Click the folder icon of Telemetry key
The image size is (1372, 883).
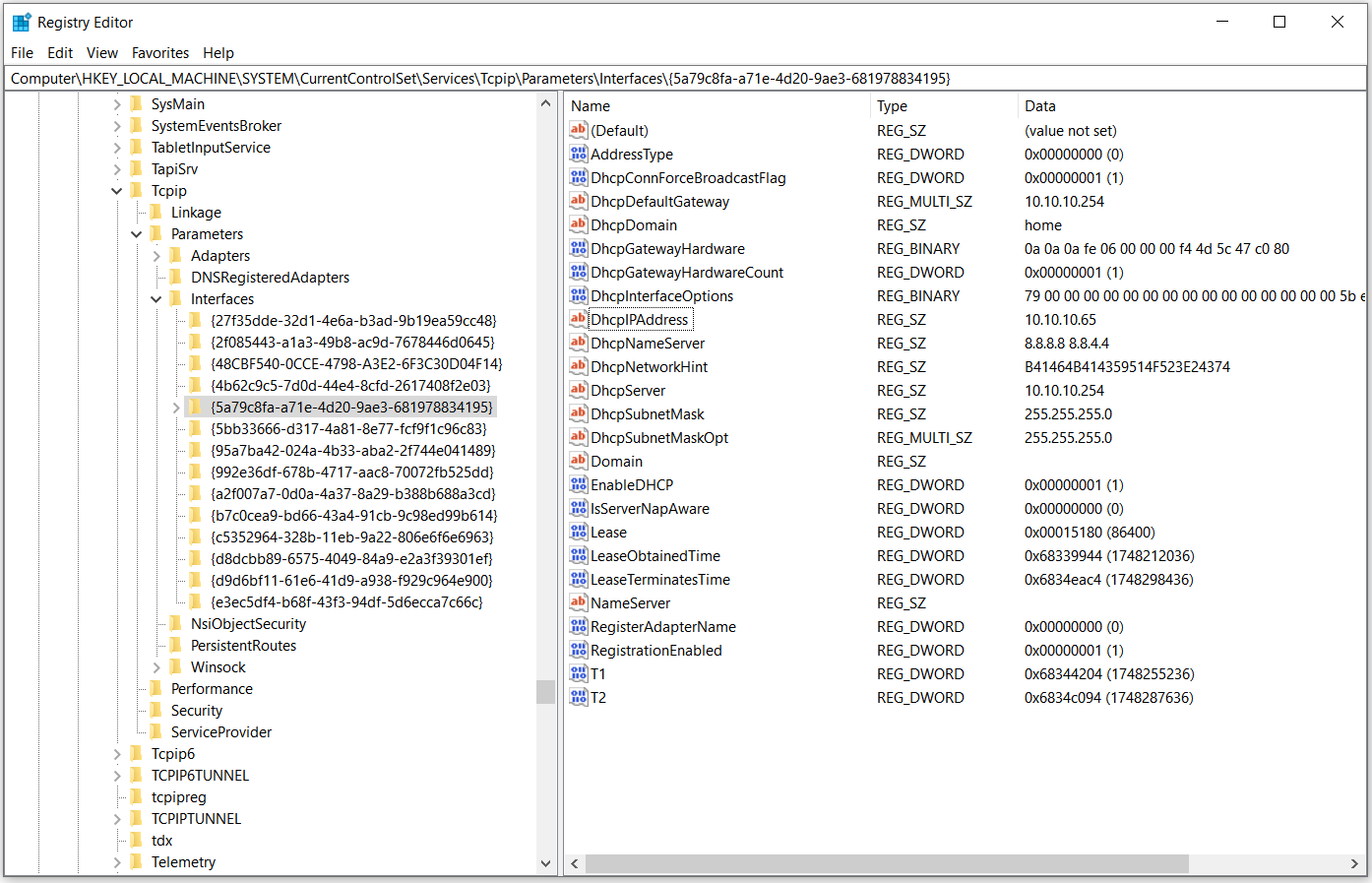[136, 861]
